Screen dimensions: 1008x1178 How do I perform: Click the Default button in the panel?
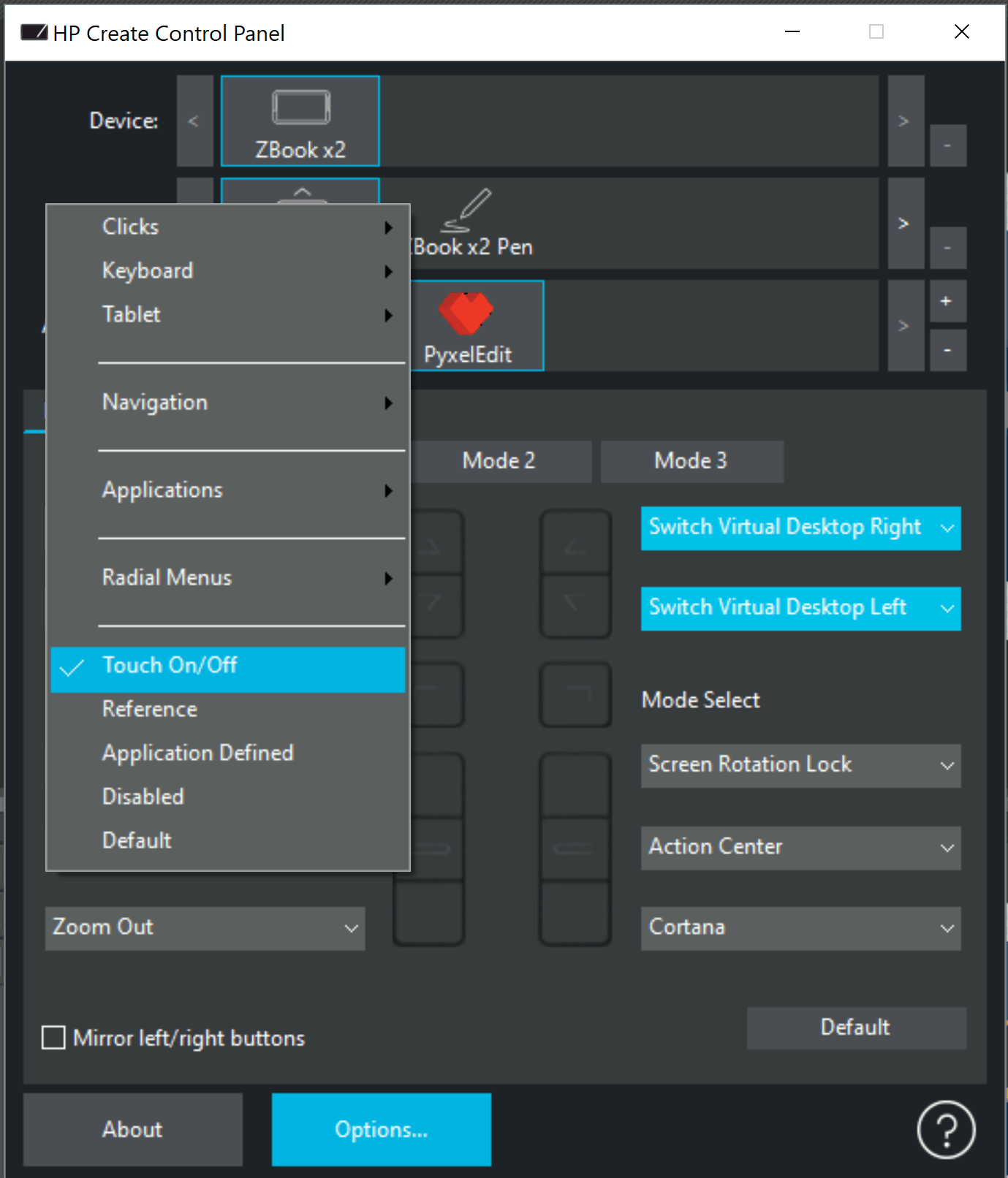pyautogui.click(x=856, y=1027)
